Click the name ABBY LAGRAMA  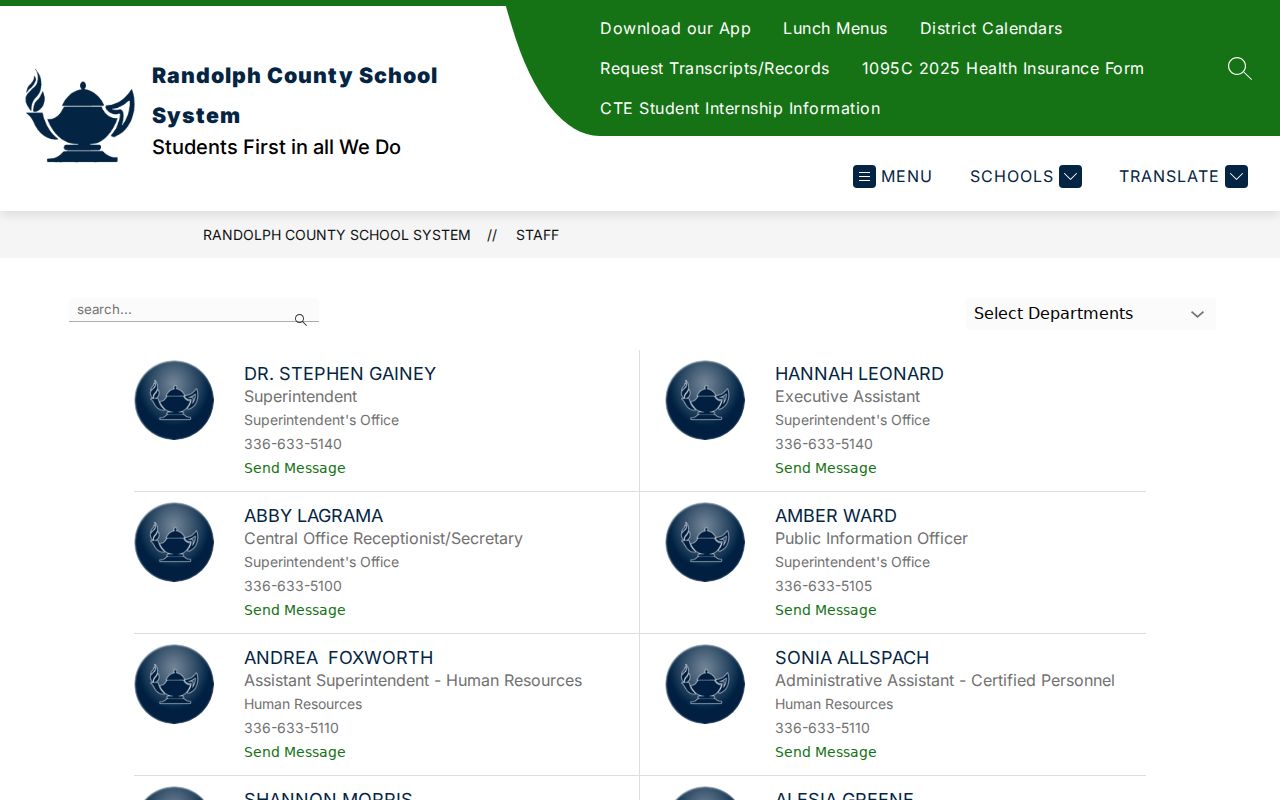pyautogui.click(x=313, y=516)
